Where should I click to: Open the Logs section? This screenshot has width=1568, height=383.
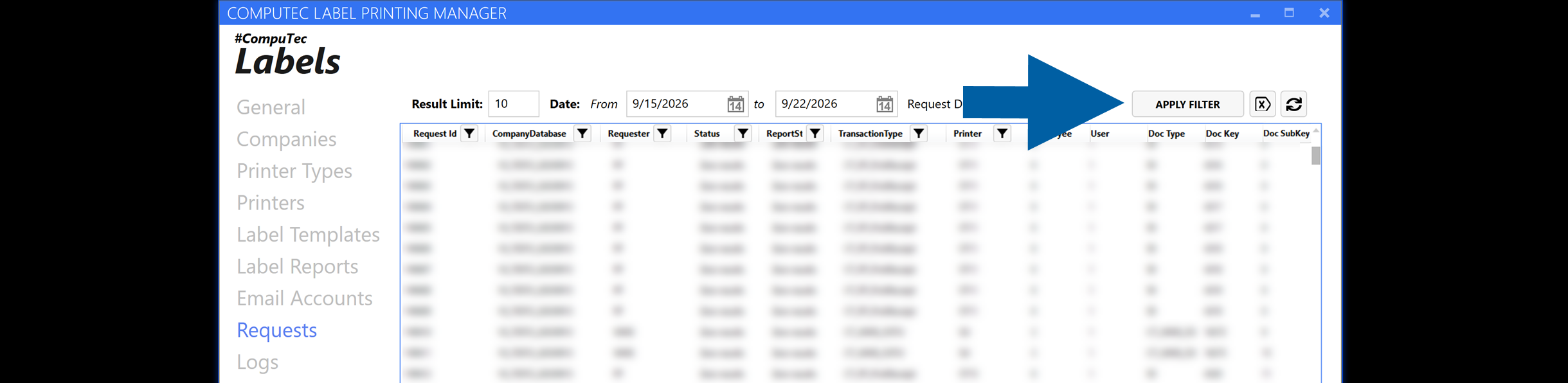[x=257, y=362]
